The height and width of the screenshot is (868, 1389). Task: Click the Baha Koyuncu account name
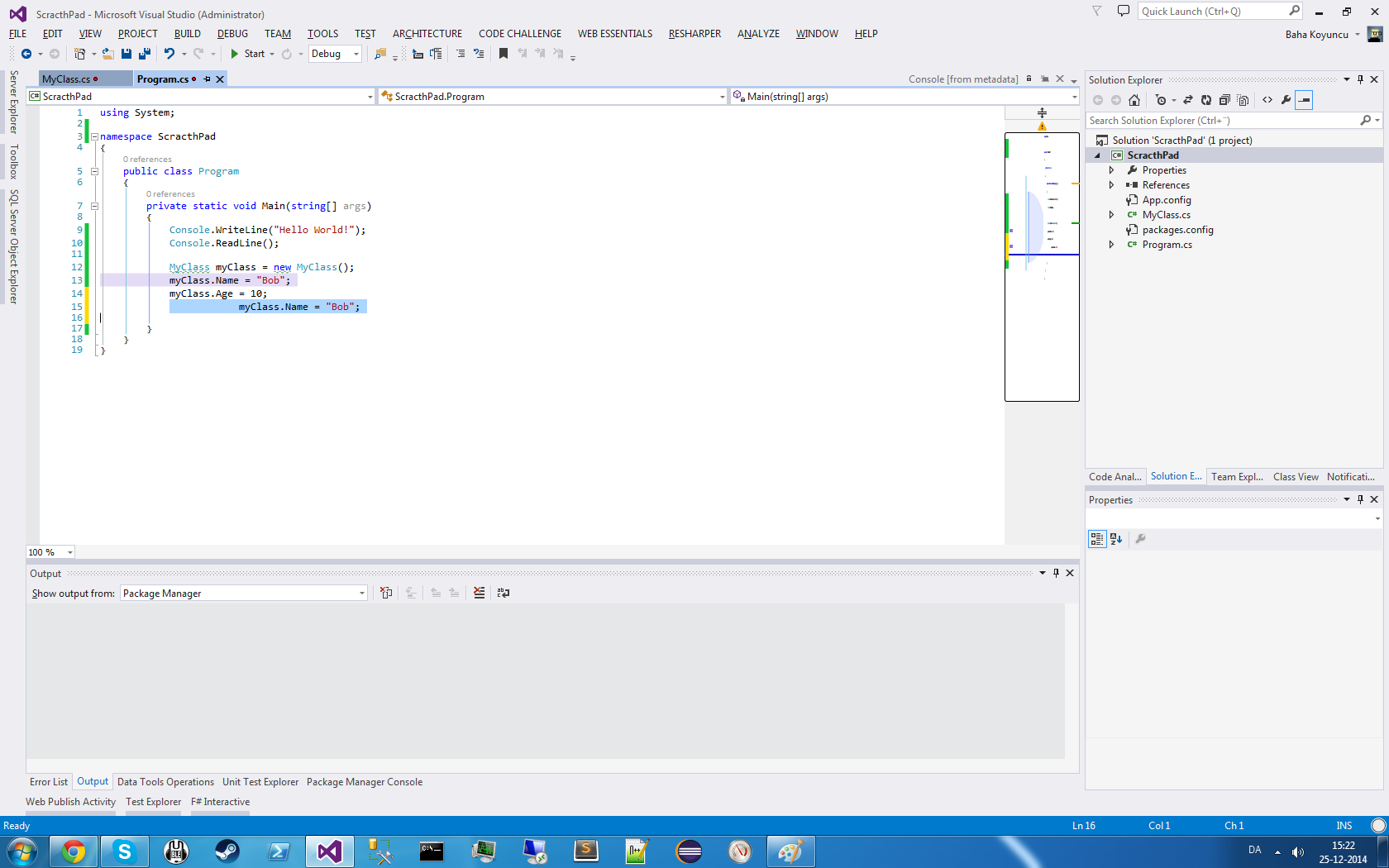click(x=1317, y=35)
